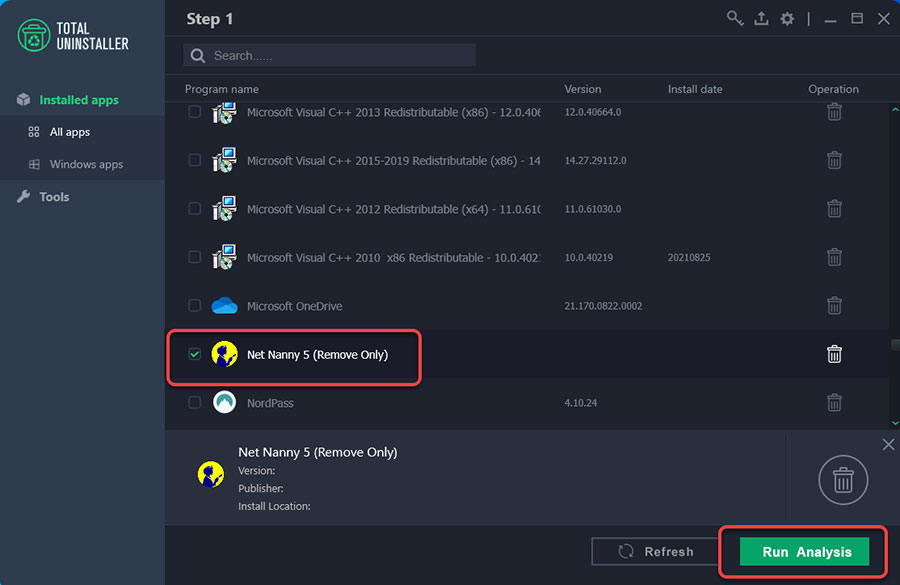Image resolution: width=900 pixels, height=585 pixels.
Task: Delete Visual C++ 2013 Redistributable via trash icon
Action: 834,112
